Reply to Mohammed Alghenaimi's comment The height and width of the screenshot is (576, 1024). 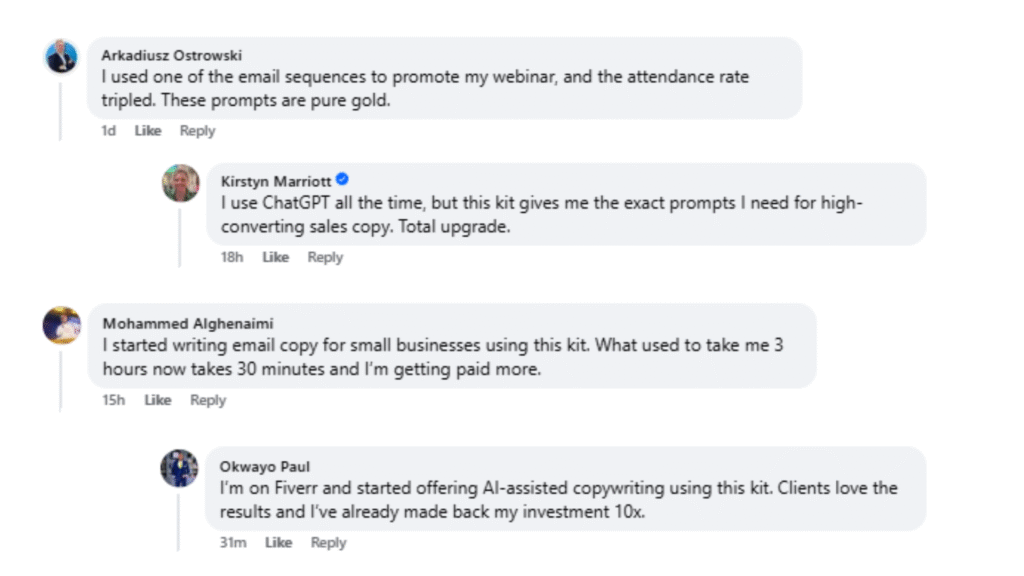pos(208,400)
